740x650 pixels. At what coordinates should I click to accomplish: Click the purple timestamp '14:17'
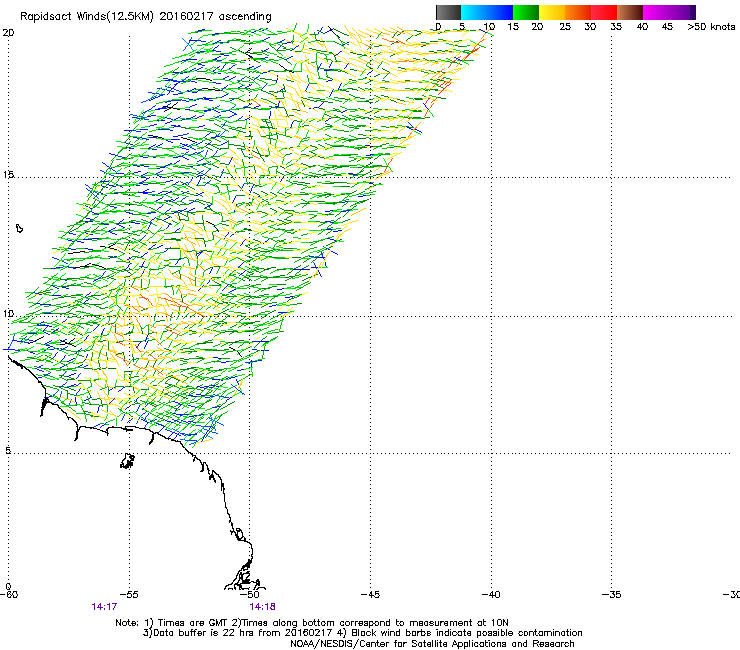[x=104, y=607]
